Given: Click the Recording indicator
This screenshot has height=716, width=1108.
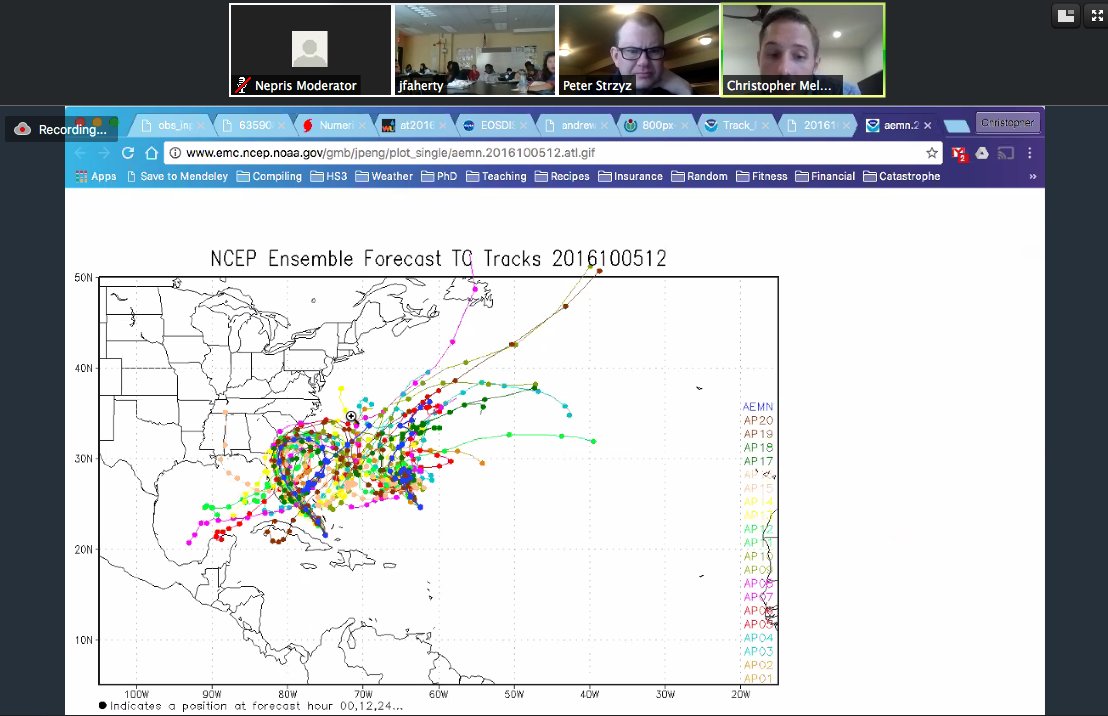Looking at the screenshot, I should [61, 129].
